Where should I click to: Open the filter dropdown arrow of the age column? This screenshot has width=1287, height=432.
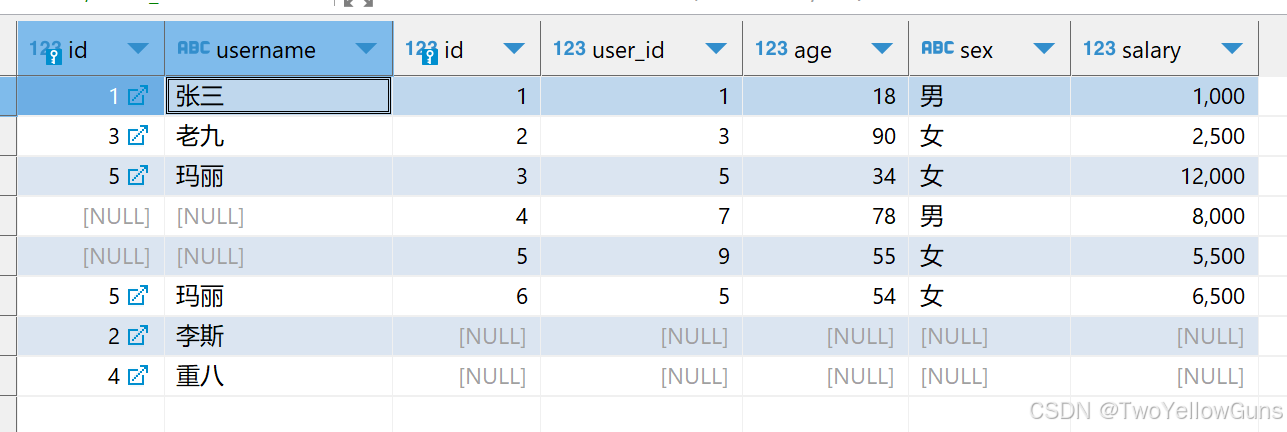882,48
